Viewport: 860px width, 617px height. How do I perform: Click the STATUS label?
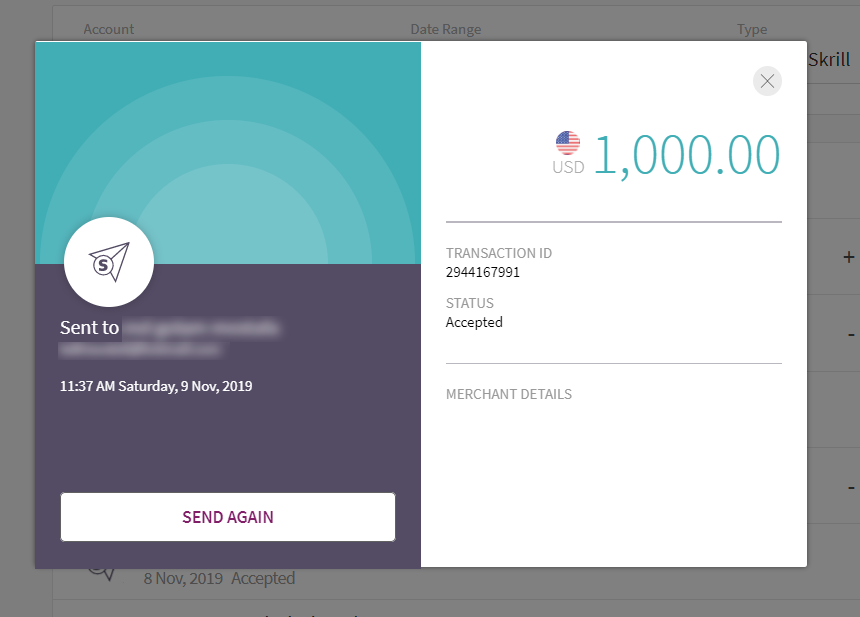pos(470,303)
